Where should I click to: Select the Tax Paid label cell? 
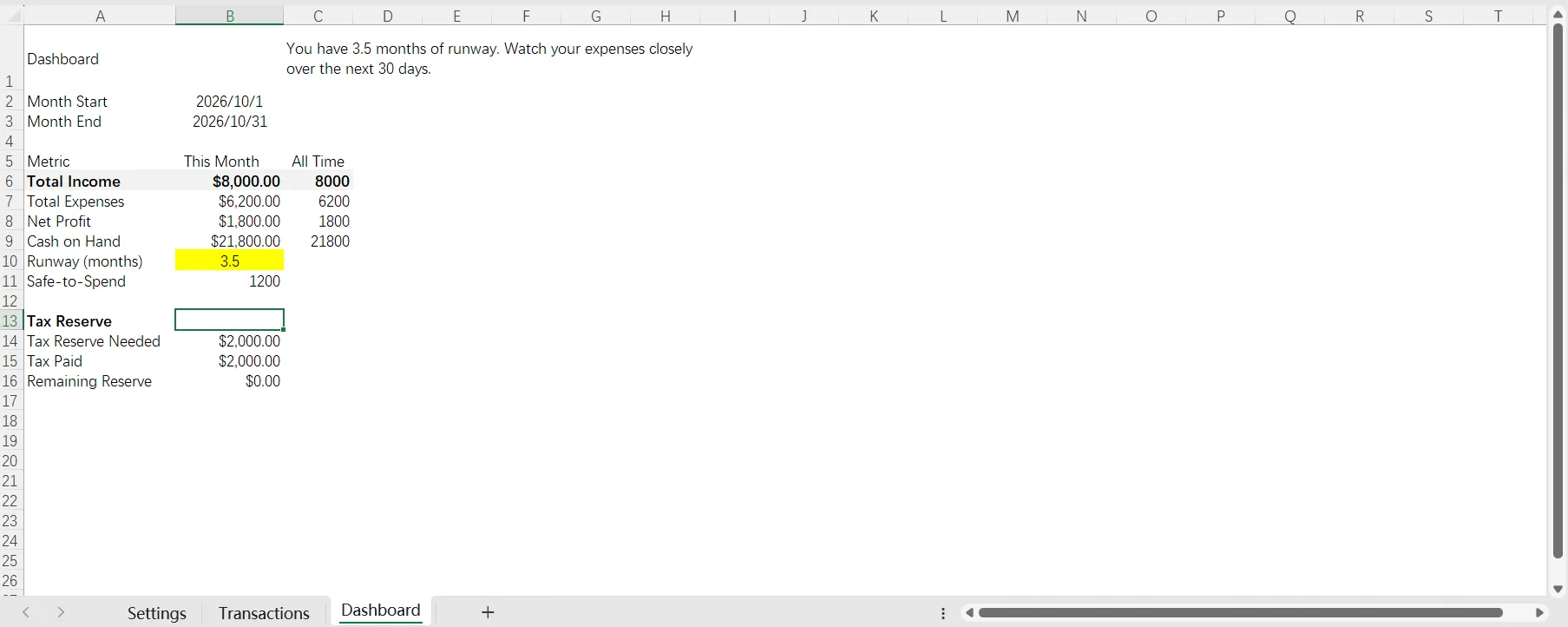click(100, 361)
